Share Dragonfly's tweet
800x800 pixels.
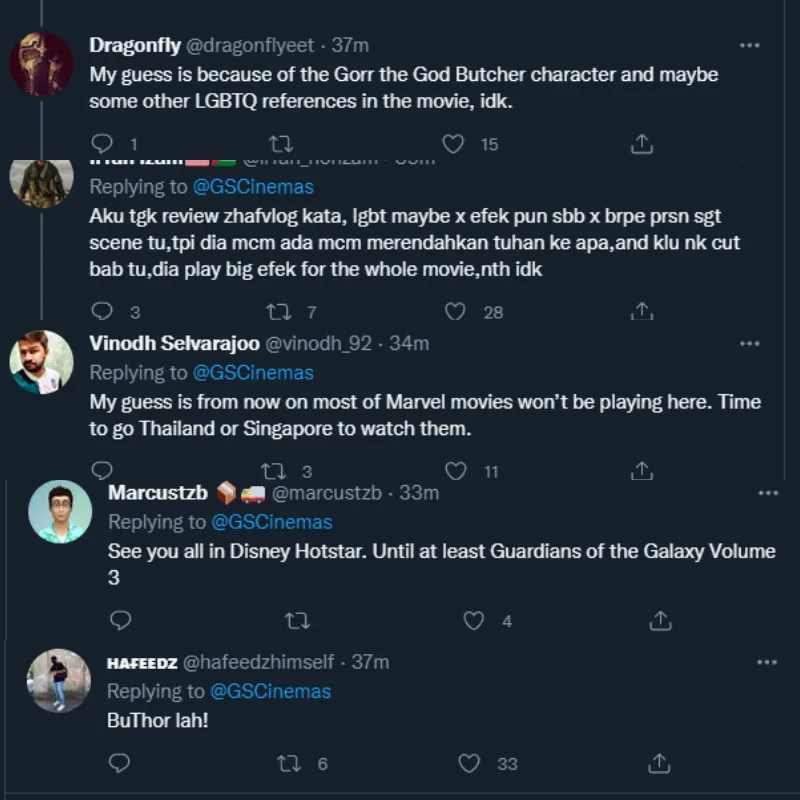[x=643, y=144]
